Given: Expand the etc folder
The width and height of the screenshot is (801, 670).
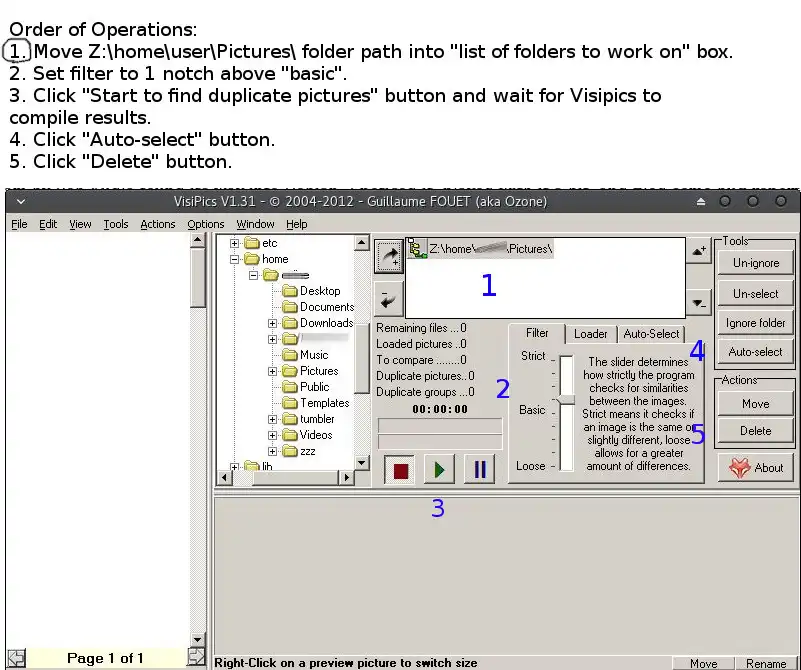Looking at the screenshot, I should (234, 244).
